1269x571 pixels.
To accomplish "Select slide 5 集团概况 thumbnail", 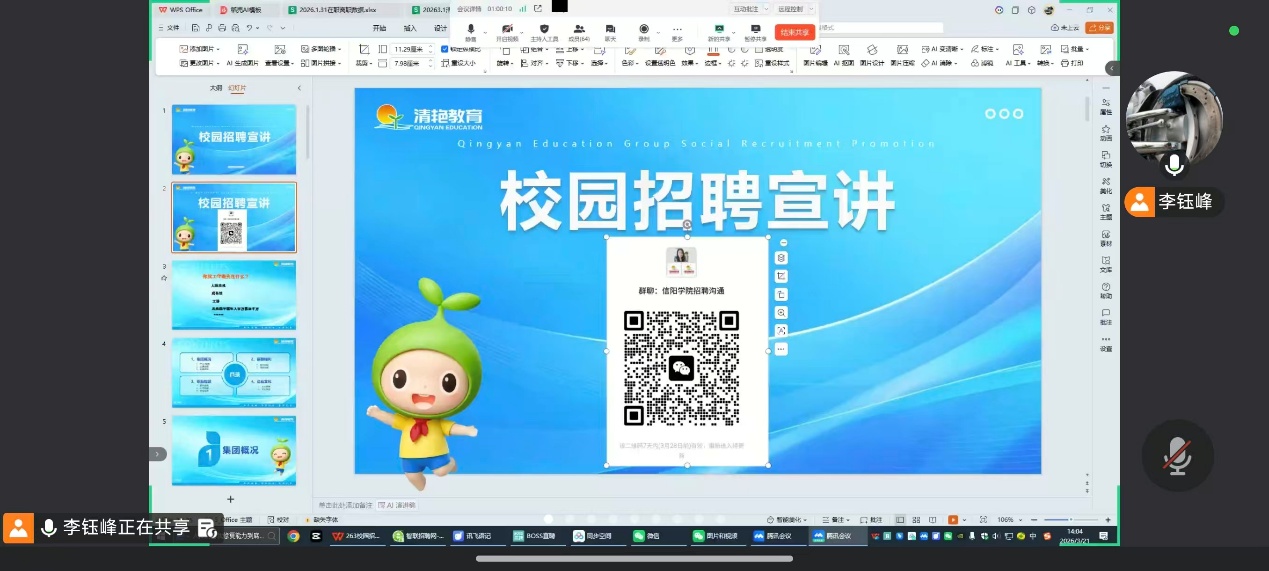I will click(234, 451).
